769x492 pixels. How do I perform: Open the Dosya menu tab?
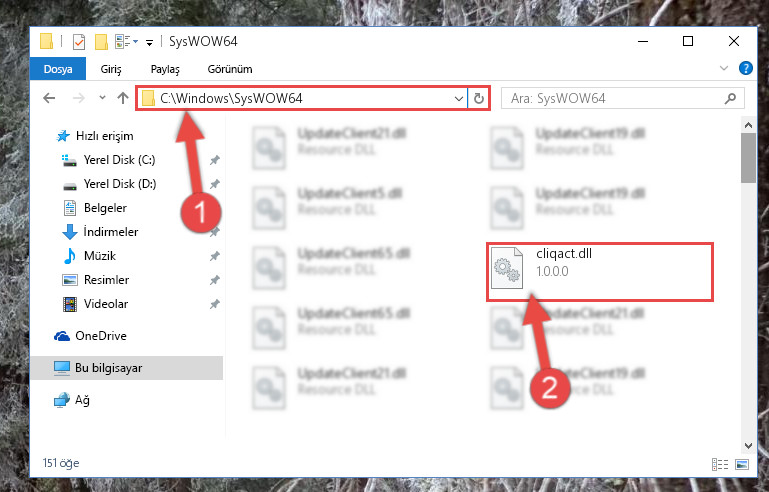pyautogui.click(x=58, y=69)
